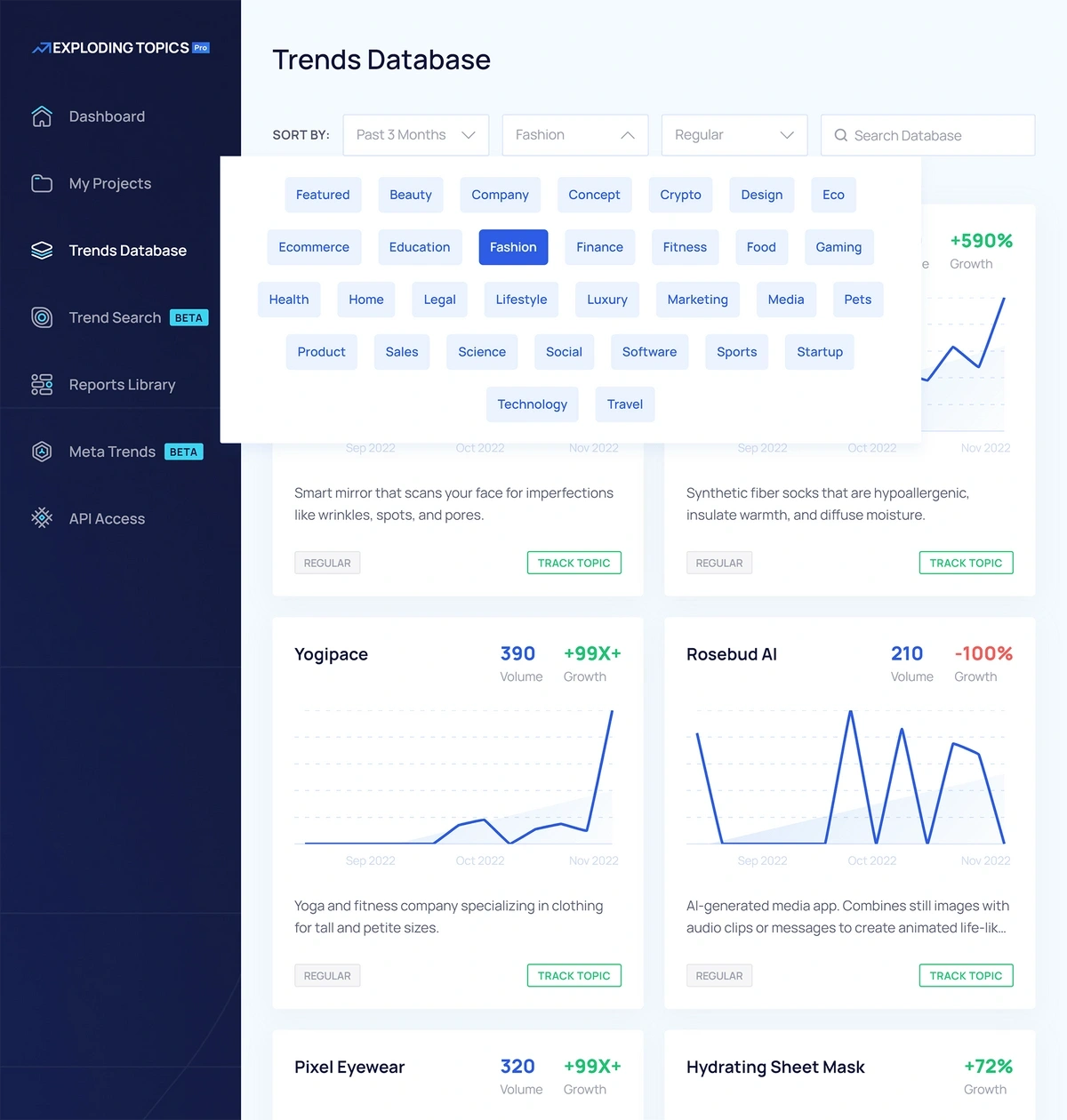
Task: Navigate to Meta Trends
Action: click(112, 452)
